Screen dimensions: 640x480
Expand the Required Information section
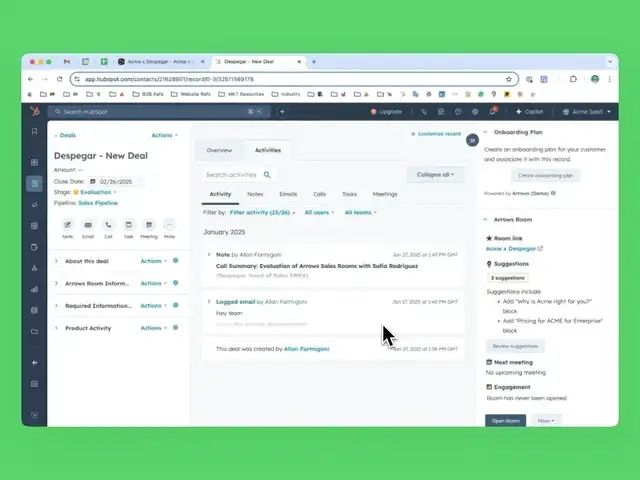(x=56, y=306)
